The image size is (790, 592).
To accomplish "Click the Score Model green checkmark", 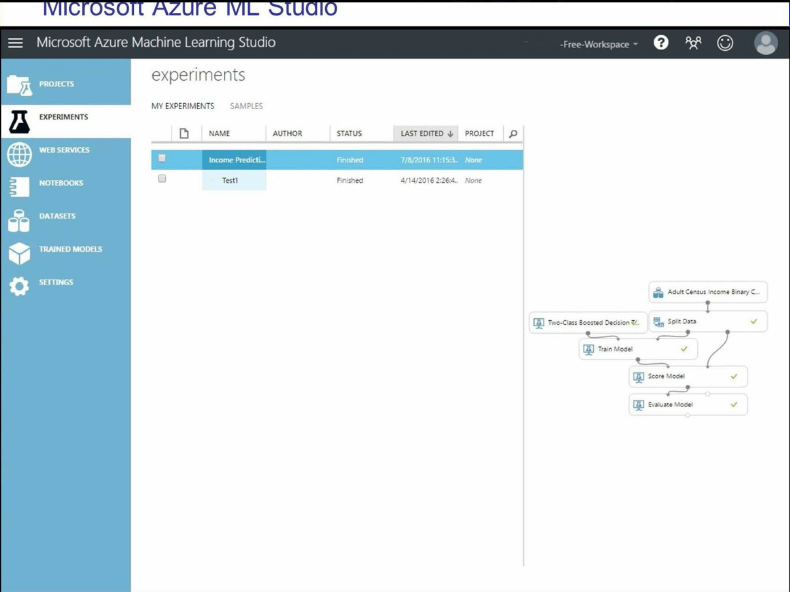I will [734, 376].
